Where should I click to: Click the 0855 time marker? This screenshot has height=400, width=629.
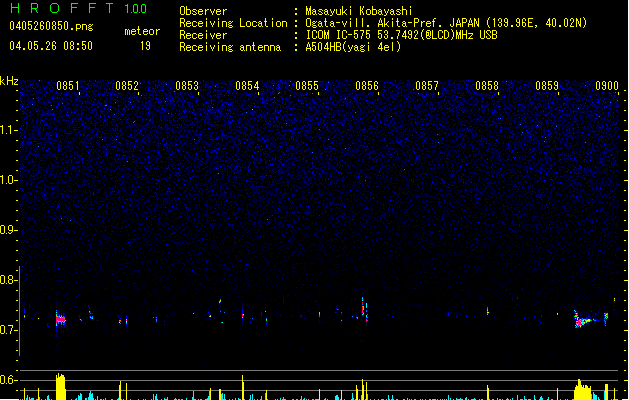pos(307,86)
